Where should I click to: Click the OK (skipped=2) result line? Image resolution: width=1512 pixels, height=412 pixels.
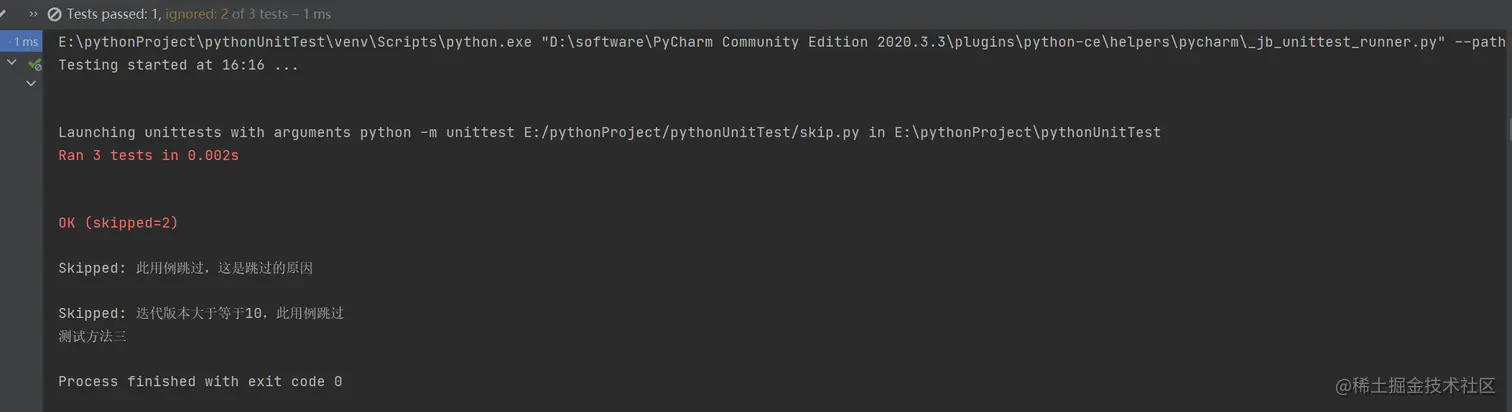[x=118, y=223]
